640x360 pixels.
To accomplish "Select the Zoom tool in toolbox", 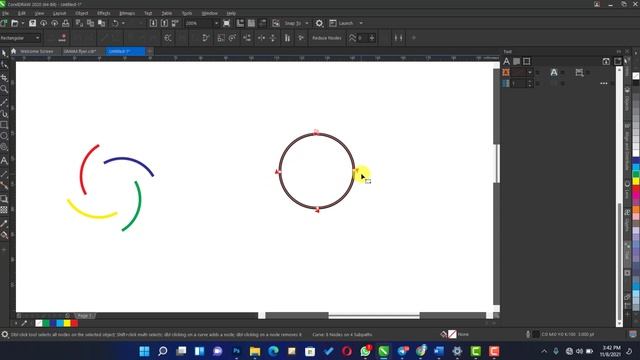I will [4, 89].
